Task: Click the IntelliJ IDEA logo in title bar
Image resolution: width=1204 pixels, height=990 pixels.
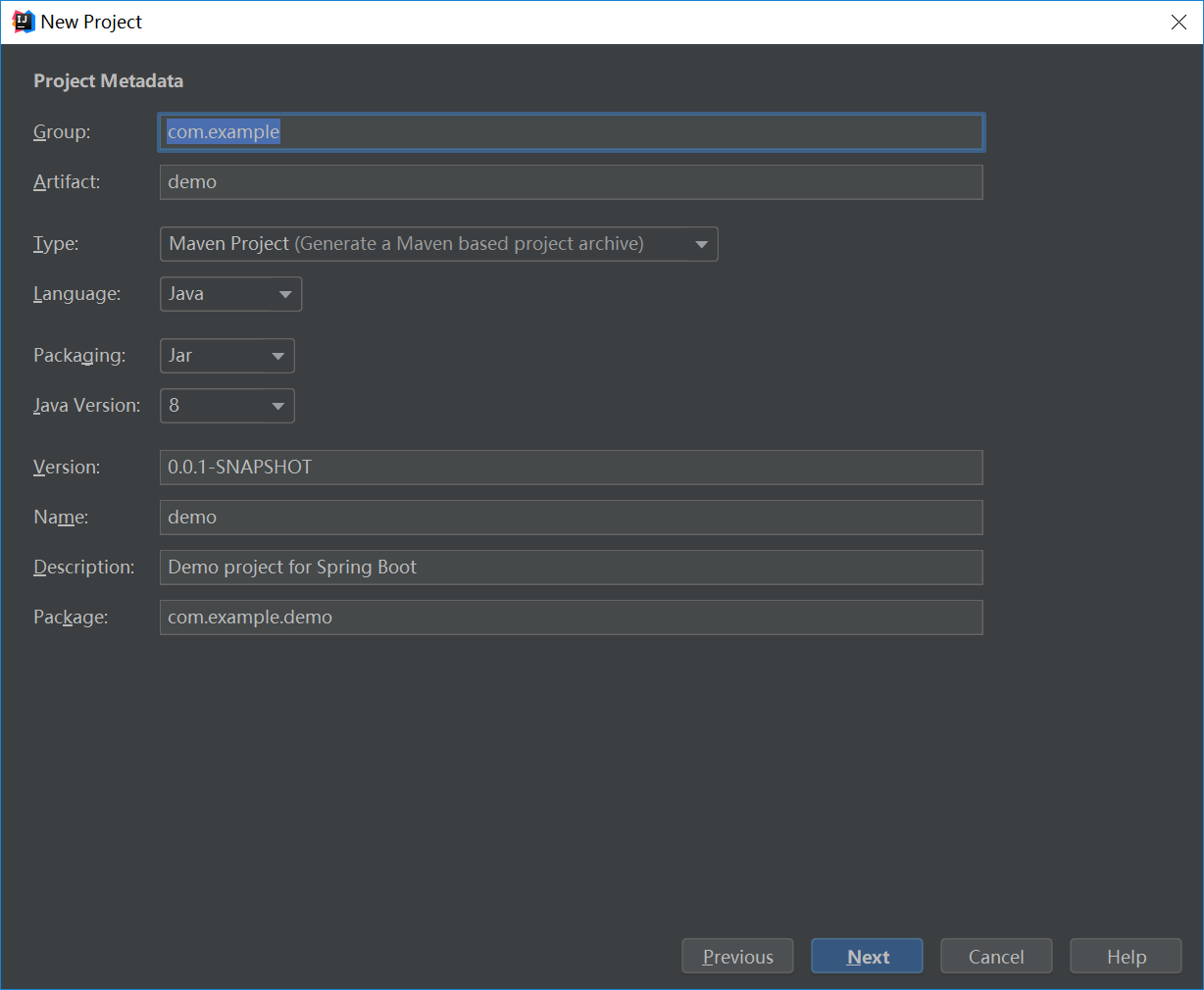Action: pyautogui.click(x=24, y=22)
